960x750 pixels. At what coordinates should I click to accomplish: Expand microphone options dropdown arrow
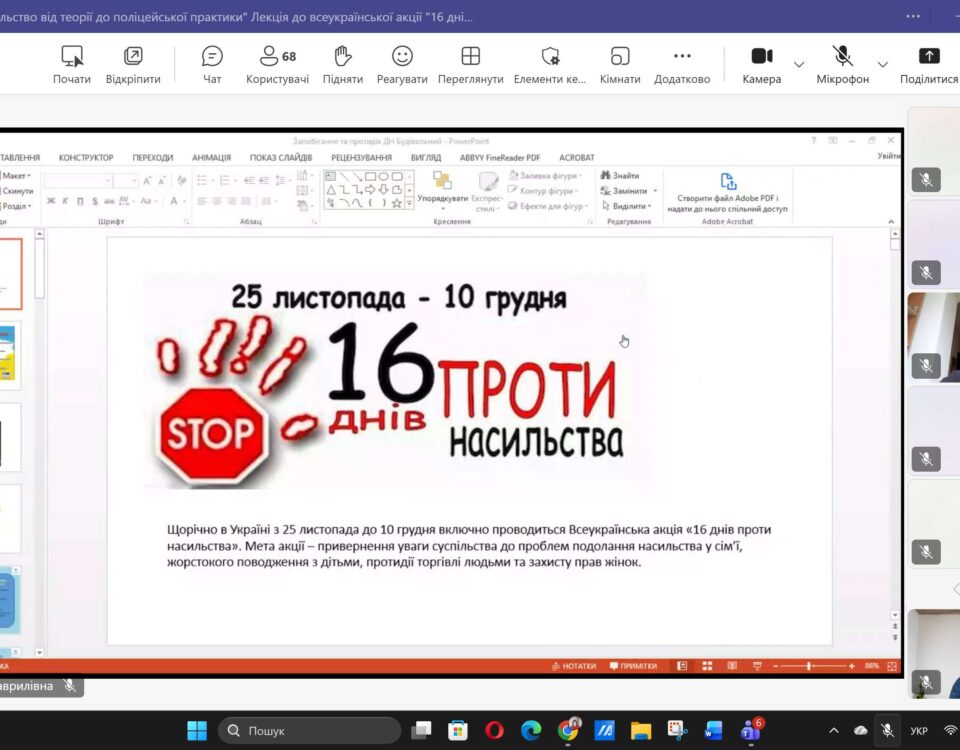882,65
